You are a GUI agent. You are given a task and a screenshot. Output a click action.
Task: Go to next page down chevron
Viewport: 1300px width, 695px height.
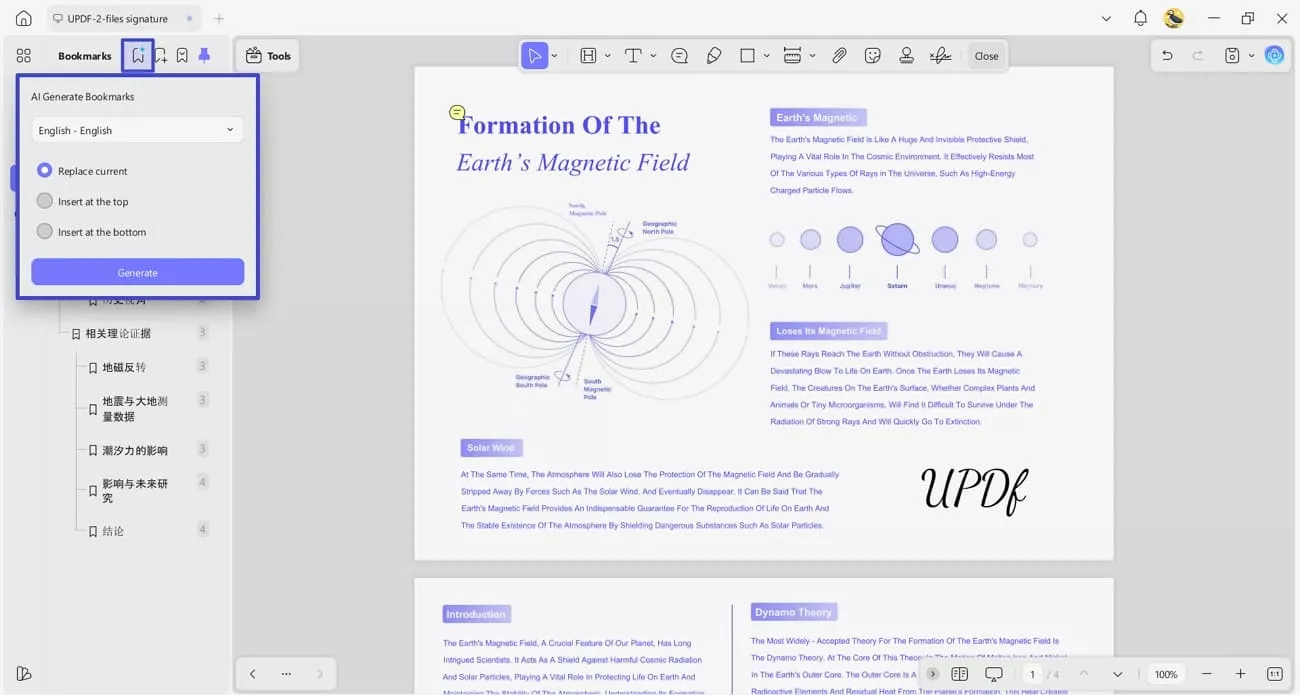[x=1118, y=674]
